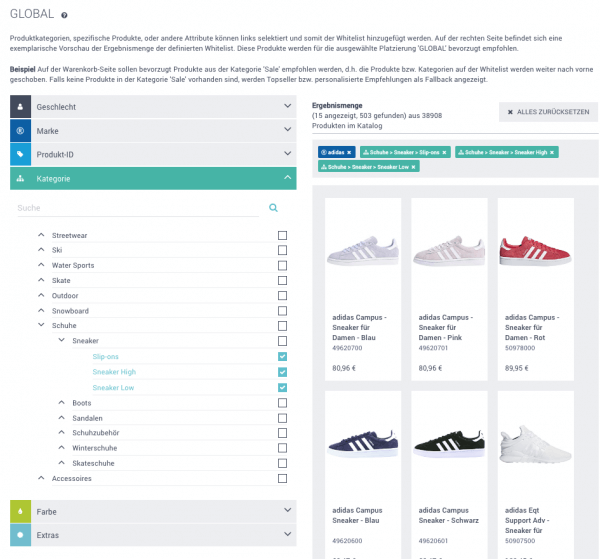This screenshot has width=600, height=559.
Task: Open navy adidas Campus Sneaker Blau image
Action: [363, 444]
